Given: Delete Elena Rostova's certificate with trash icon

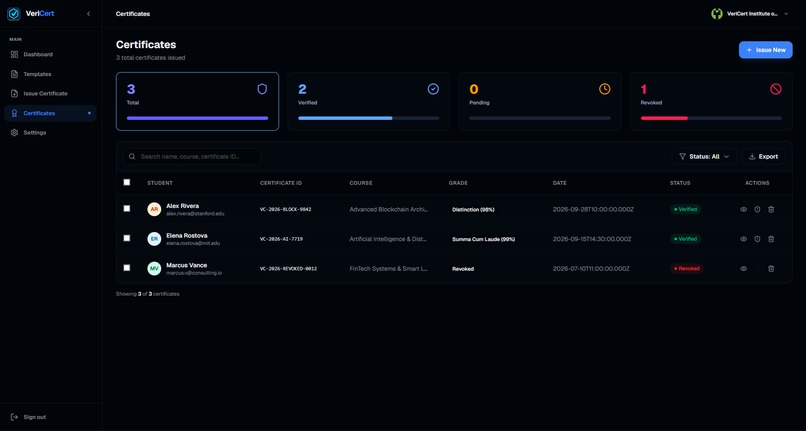Looking at the screenshot, I should [771, 239].
